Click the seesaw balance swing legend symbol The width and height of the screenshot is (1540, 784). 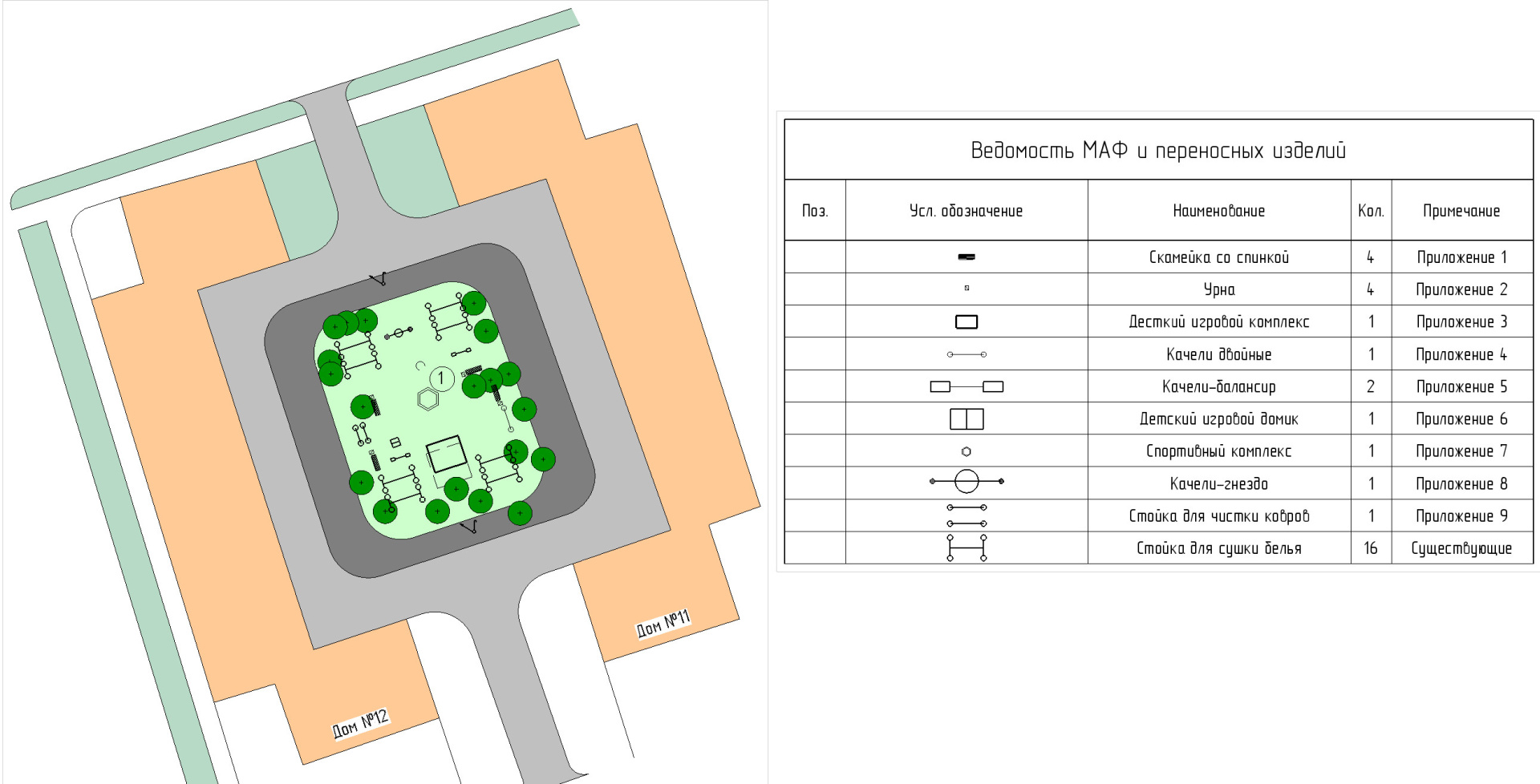click(967, 387)
